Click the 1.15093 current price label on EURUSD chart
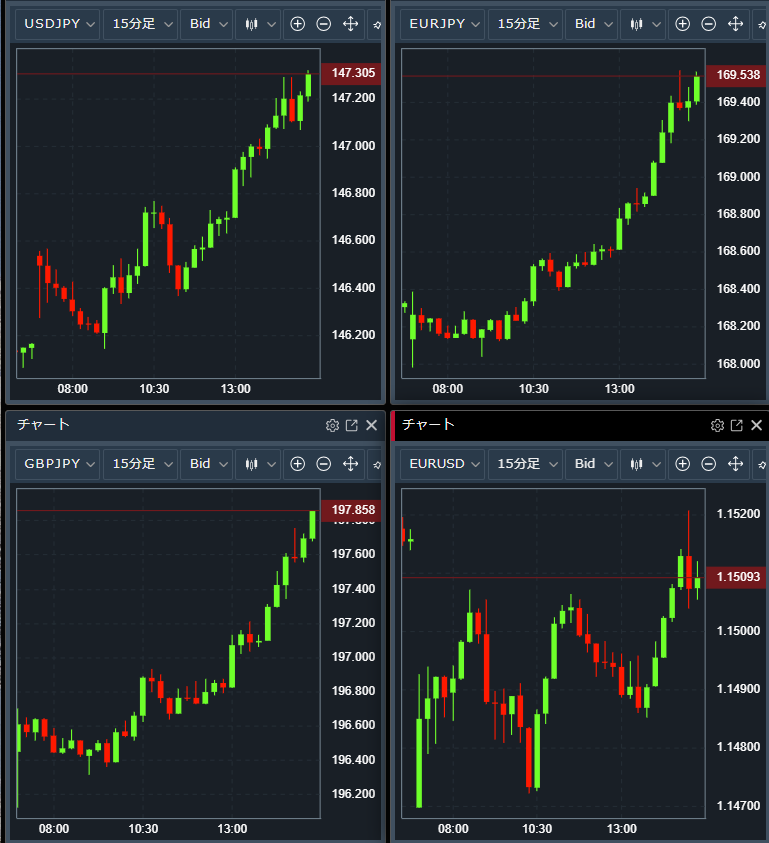Image resolution: width=769 pixels, height=843 pixels. (x=737, y=578)
